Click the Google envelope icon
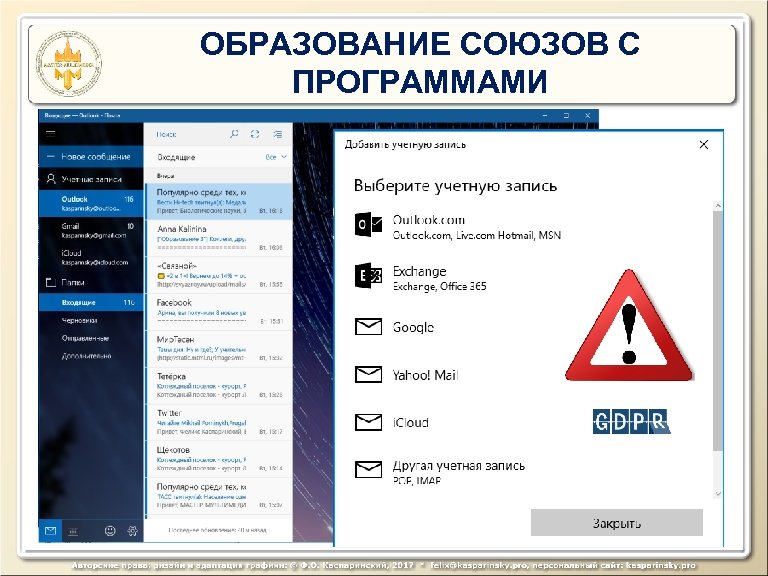Screen dimensions: 768x576 pos(368,327)
